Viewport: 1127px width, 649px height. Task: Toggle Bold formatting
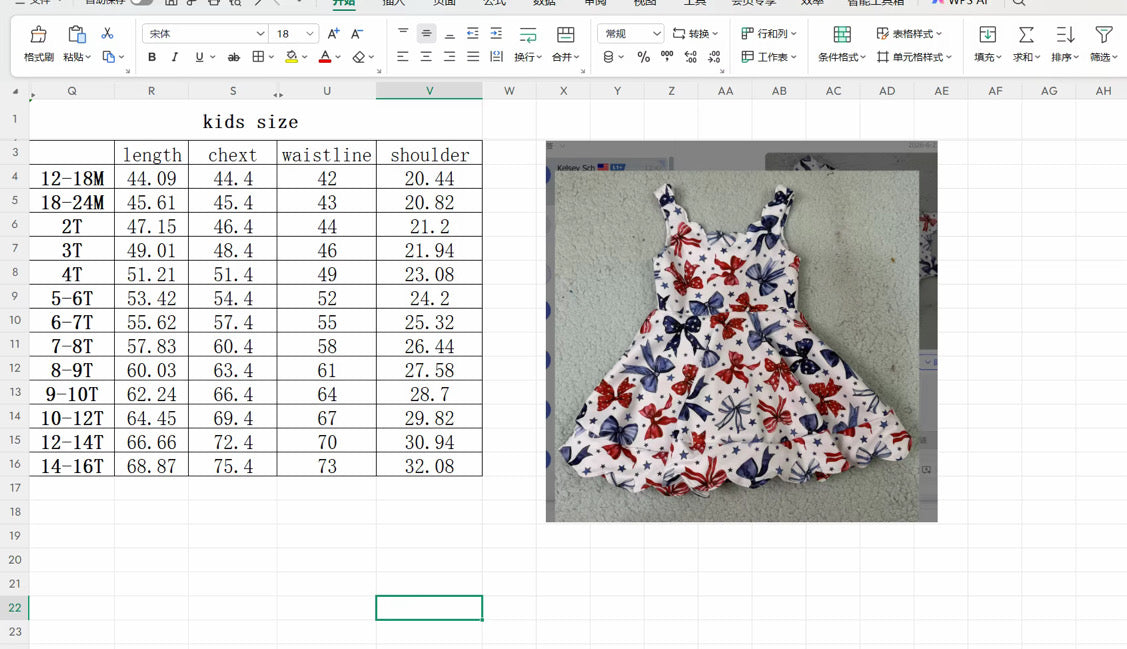152,57
